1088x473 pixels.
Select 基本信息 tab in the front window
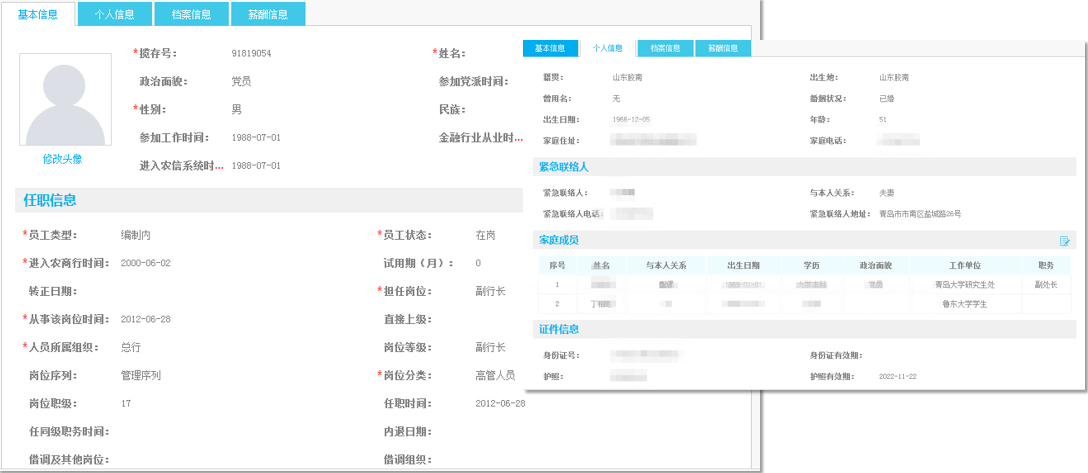[550, 48]
